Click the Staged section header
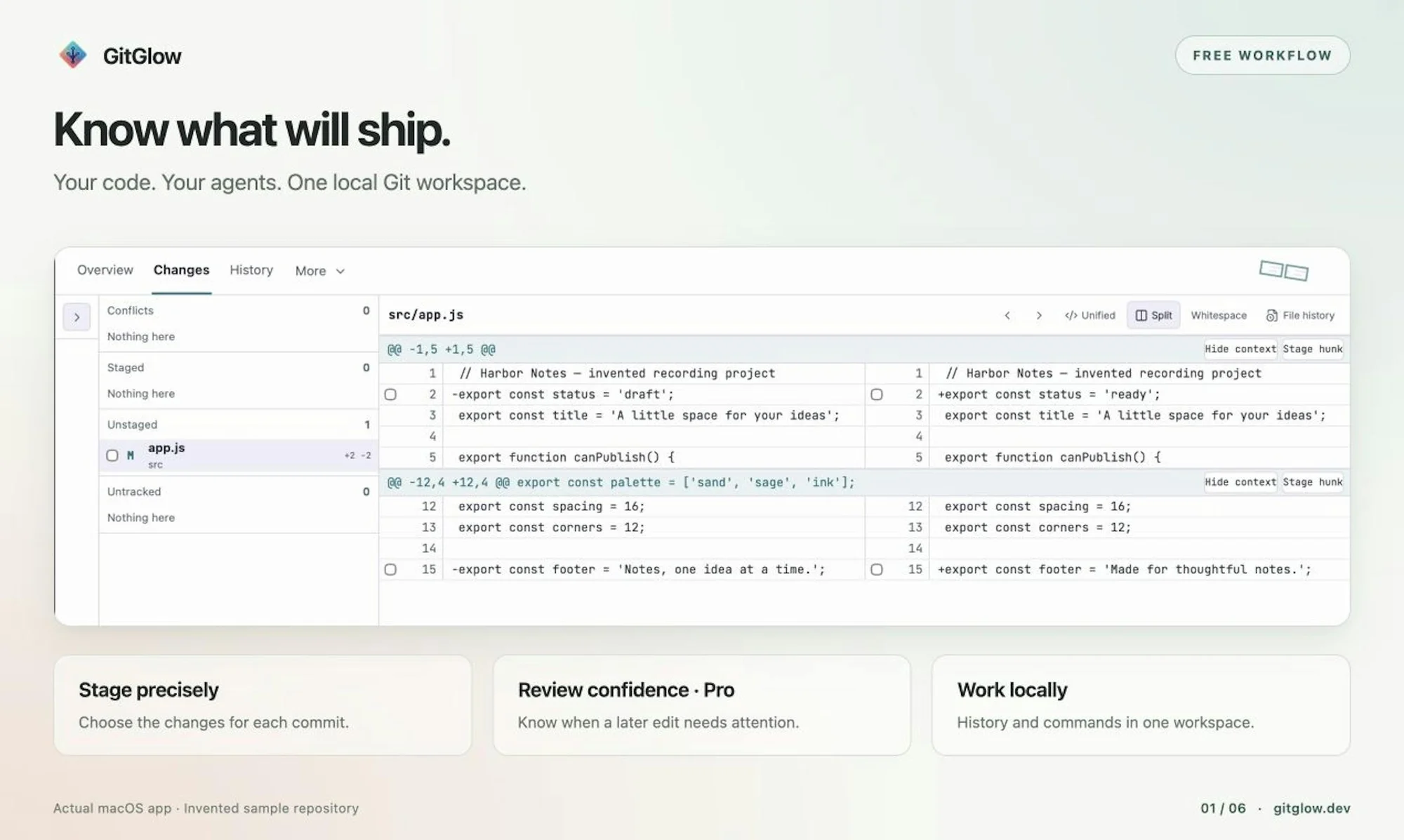The image size is (1404, 840). tap(239, 368)
